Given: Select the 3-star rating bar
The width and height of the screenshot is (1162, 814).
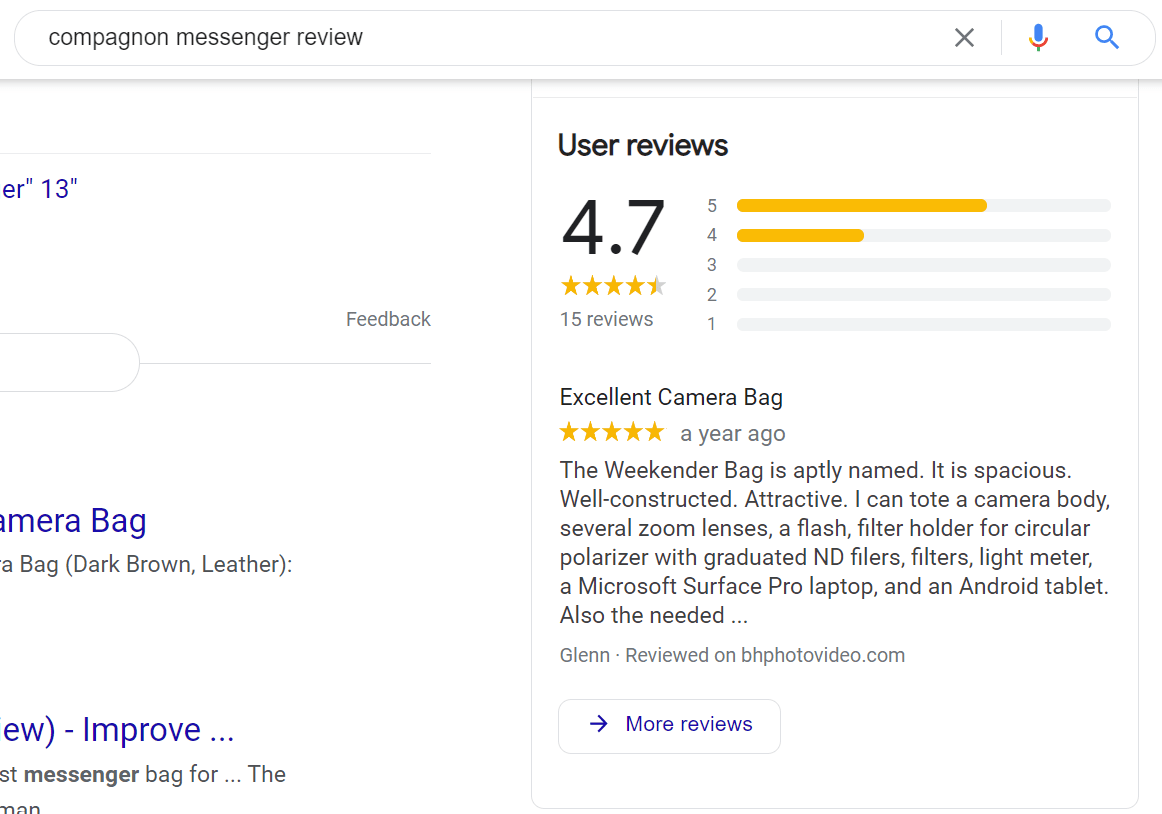Looking at the screenshot, I should click(x=923, y=265).
